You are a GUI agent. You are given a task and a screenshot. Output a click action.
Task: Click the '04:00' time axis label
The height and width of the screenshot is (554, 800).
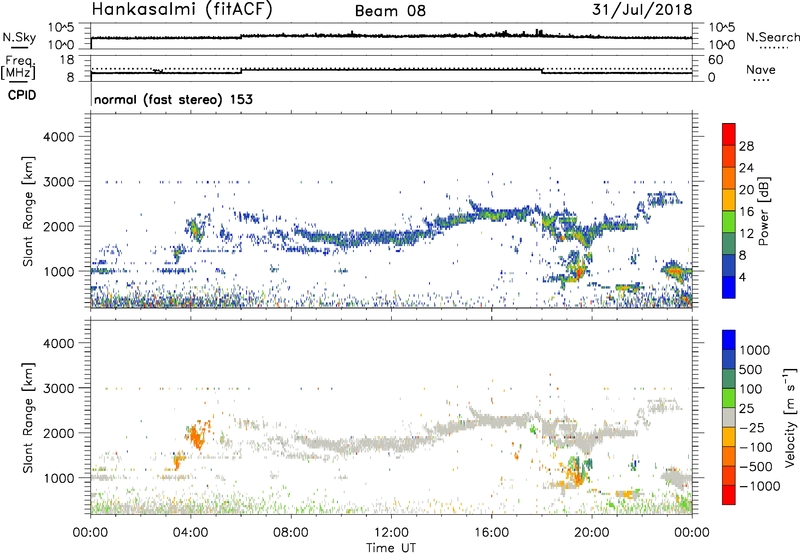191,533
